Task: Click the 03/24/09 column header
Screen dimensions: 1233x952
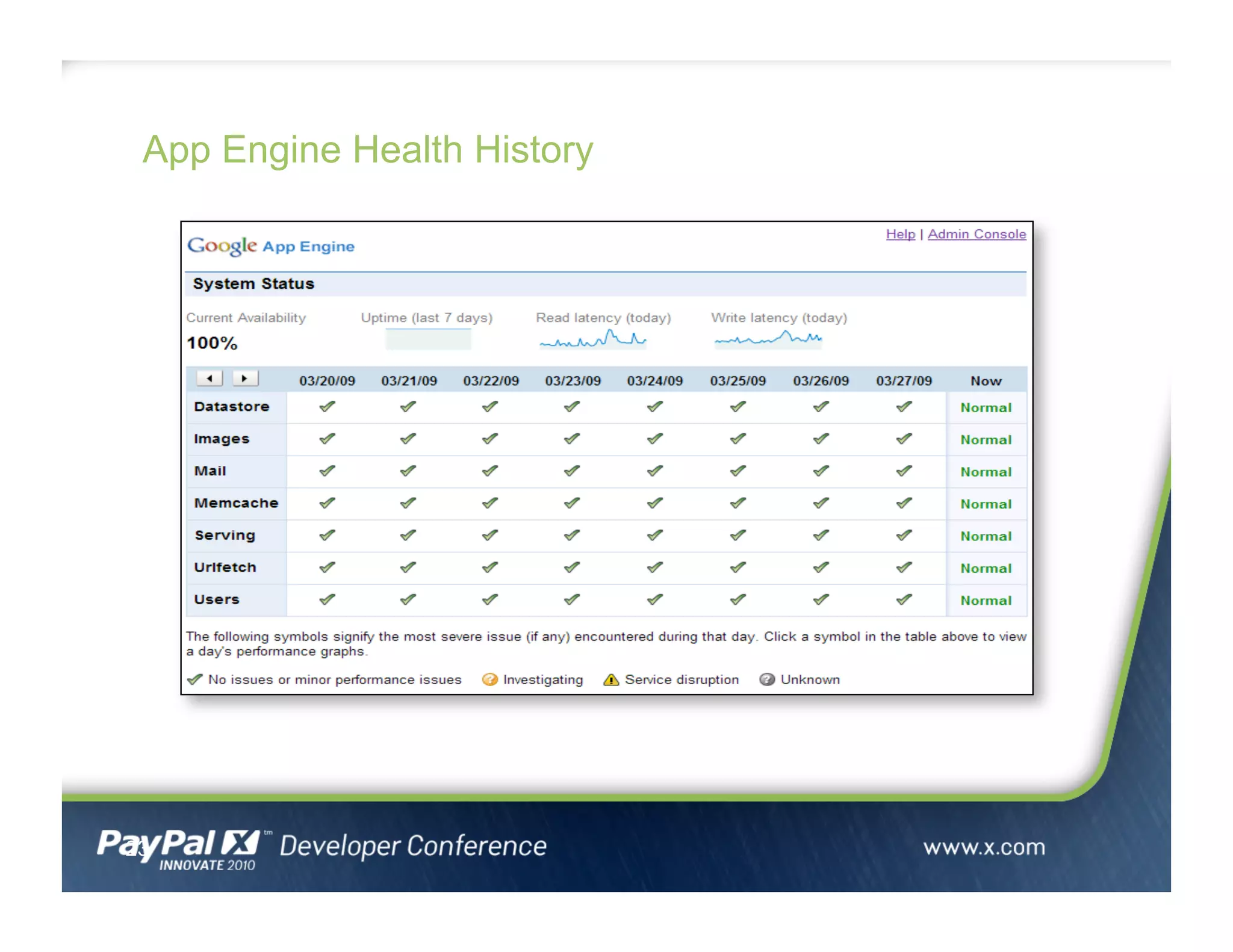Action: click(x=655, y=381)
